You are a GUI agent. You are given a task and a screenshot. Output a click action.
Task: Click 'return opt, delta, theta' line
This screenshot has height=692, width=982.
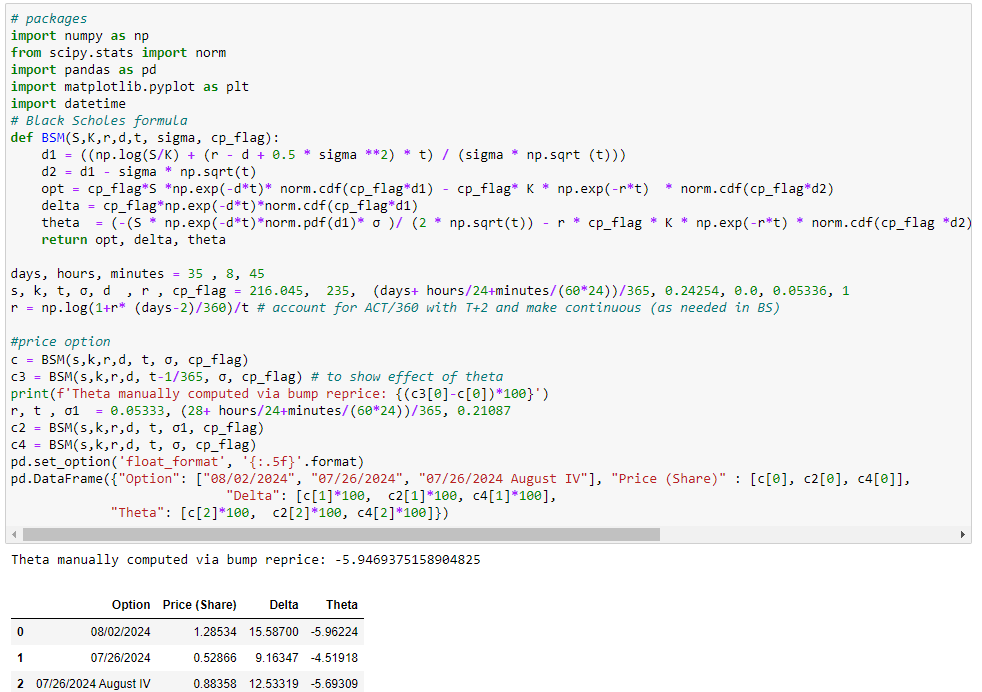(x=133, y=239)
